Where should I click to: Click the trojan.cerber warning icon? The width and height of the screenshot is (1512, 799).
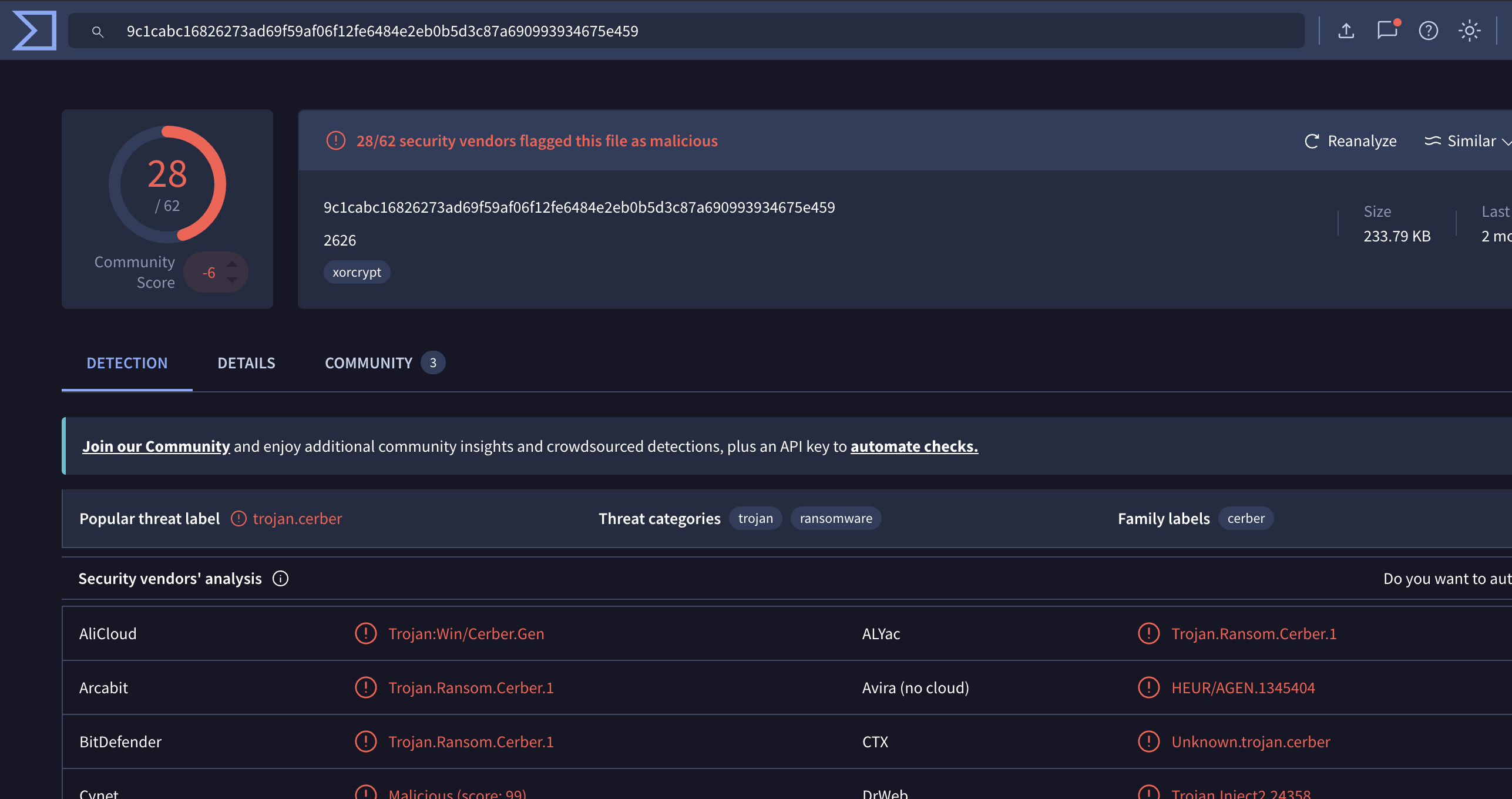pos(238,519)
